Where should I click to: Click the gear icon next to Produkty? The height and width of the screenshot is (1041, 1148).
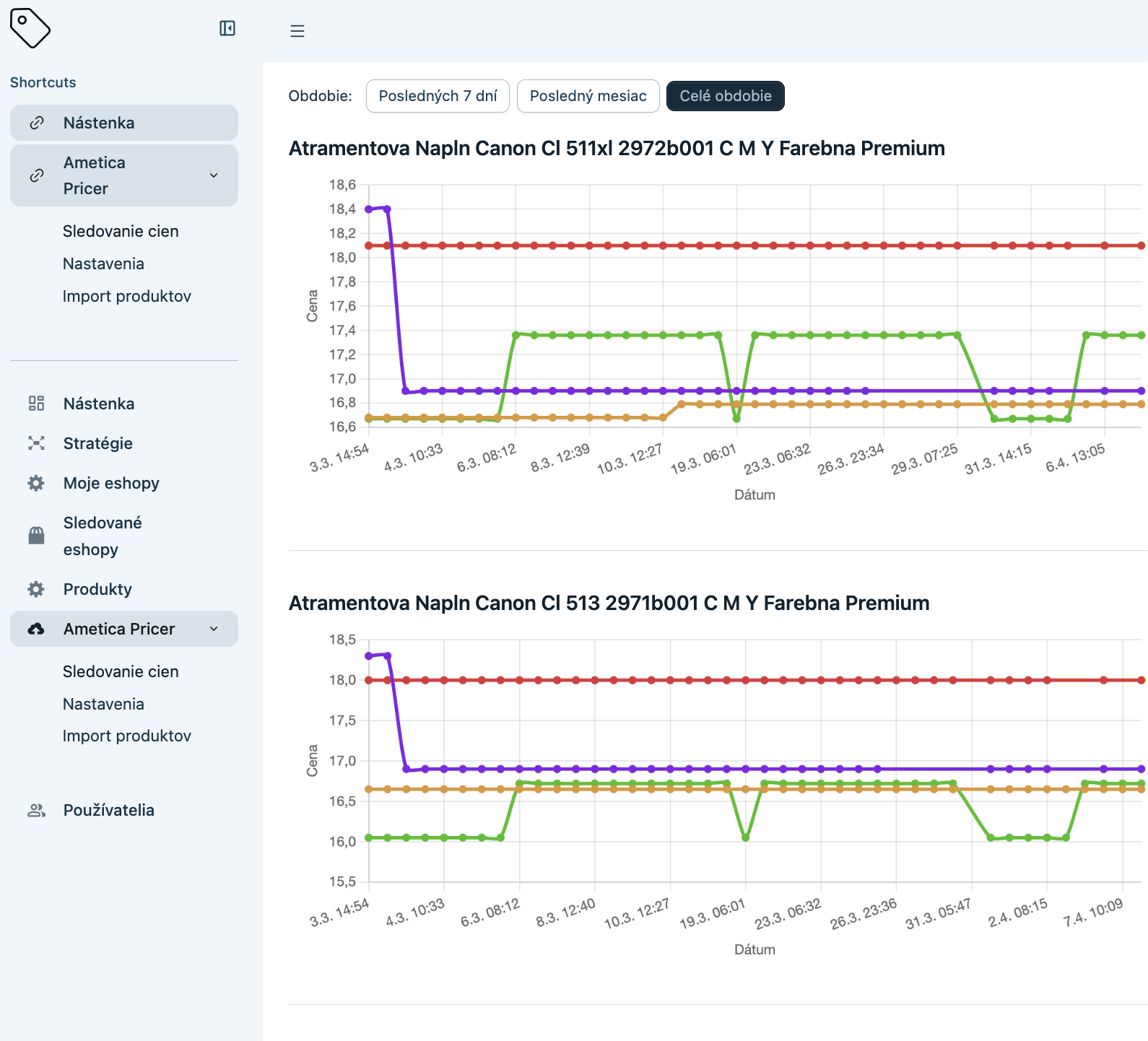(x=36, y=589)
